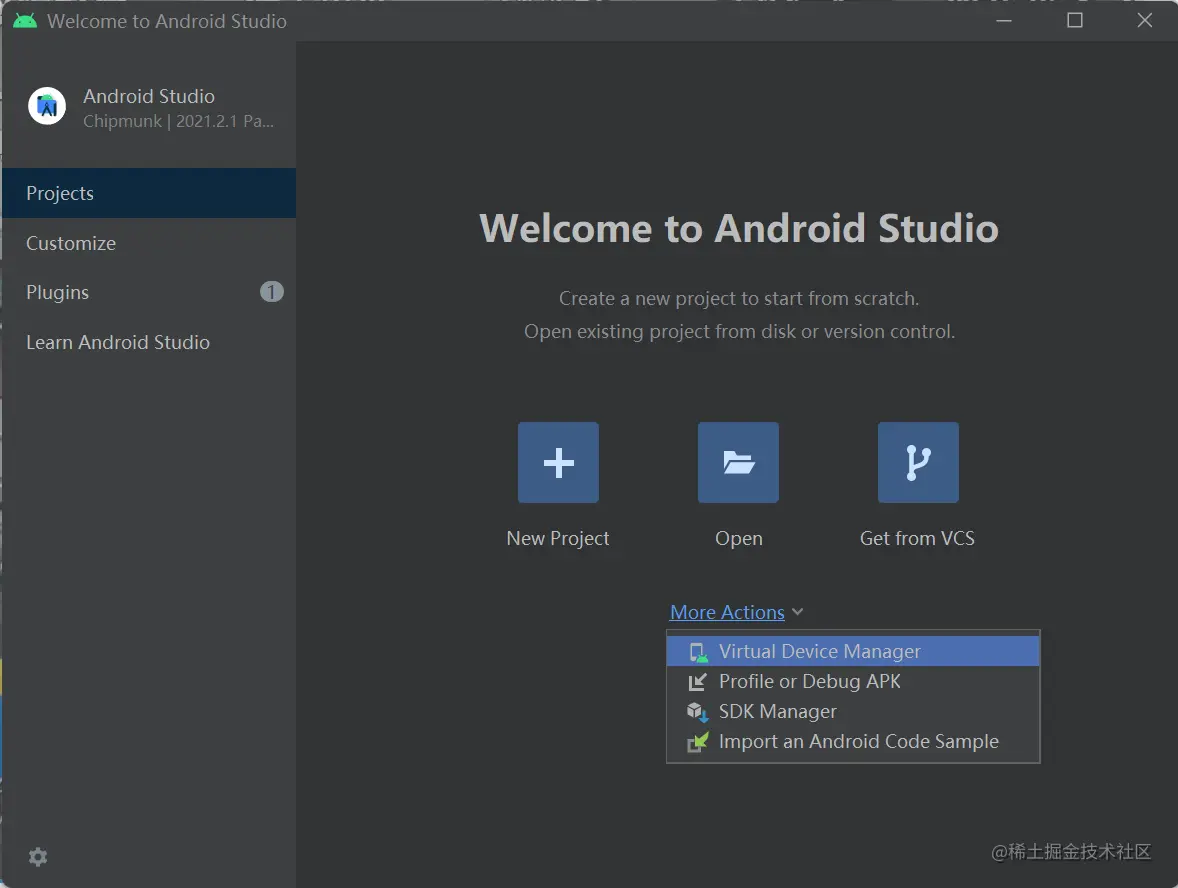Click 'Open existing project from disk' text
Screen dimensions: 1178x888
pyautogui.click(x=739, y=331)
